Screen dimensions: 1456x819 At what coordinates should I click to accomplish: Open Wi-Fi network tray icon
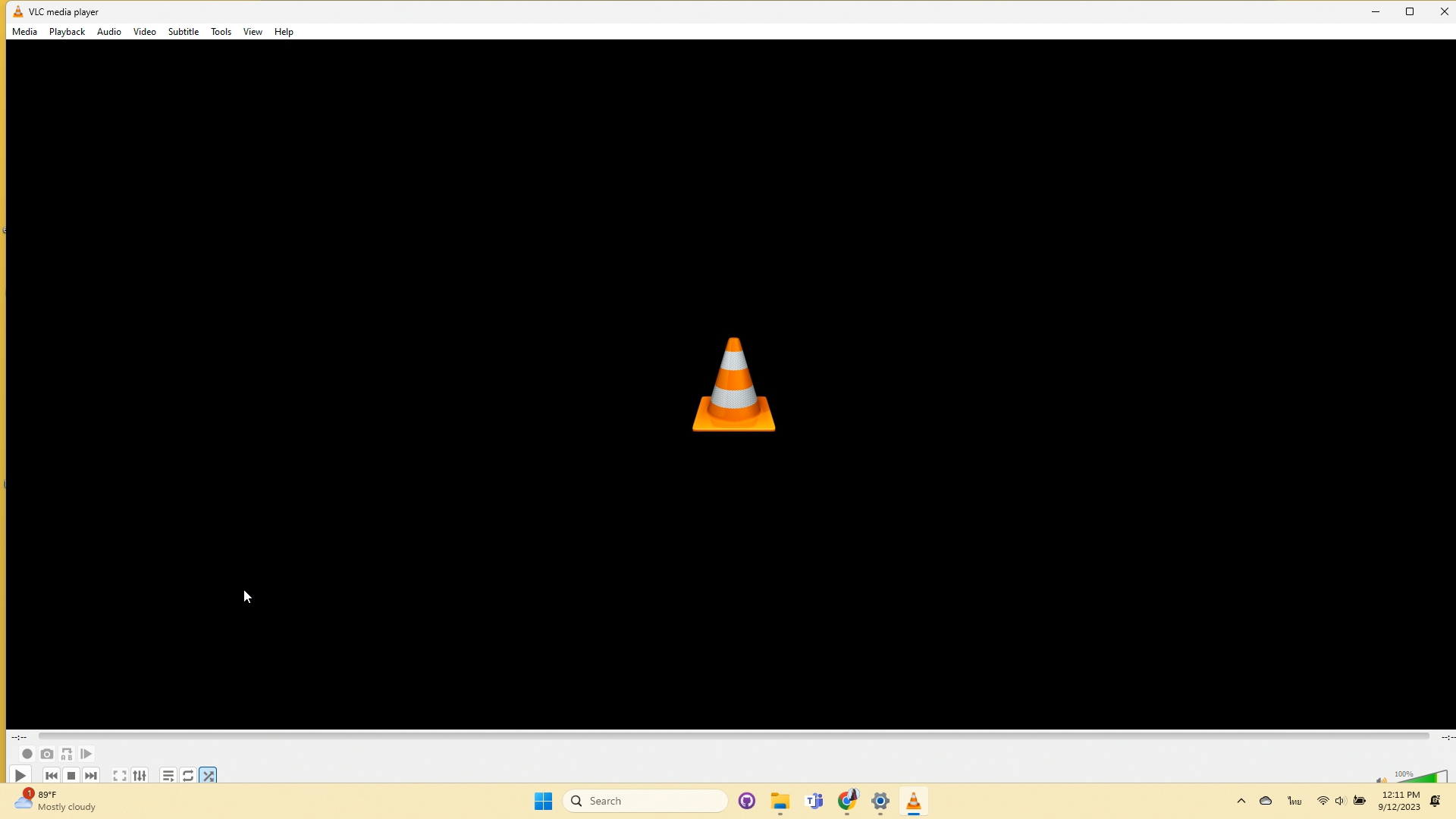tap(1323, 801)
